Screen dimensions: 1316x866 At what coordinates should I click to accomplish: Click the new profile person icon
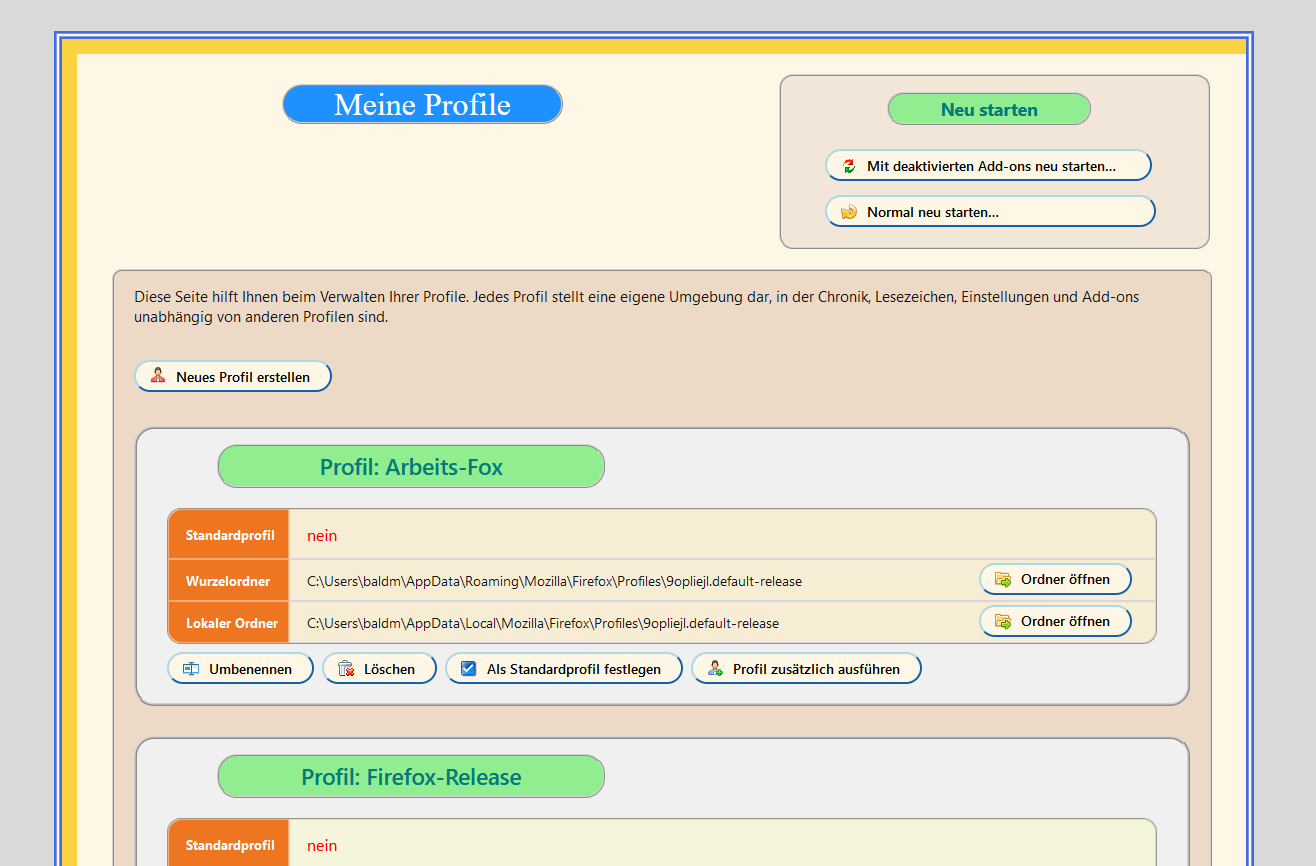157,377
